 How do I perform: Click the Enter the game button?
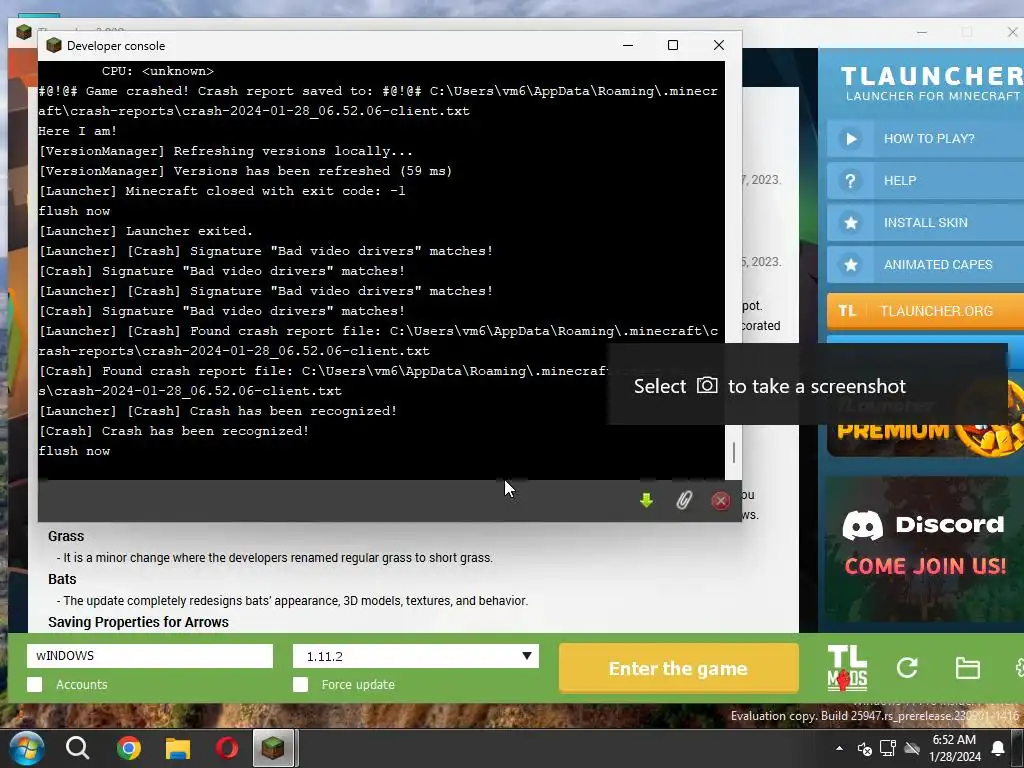pyautogui.click(x=679, y=668)
